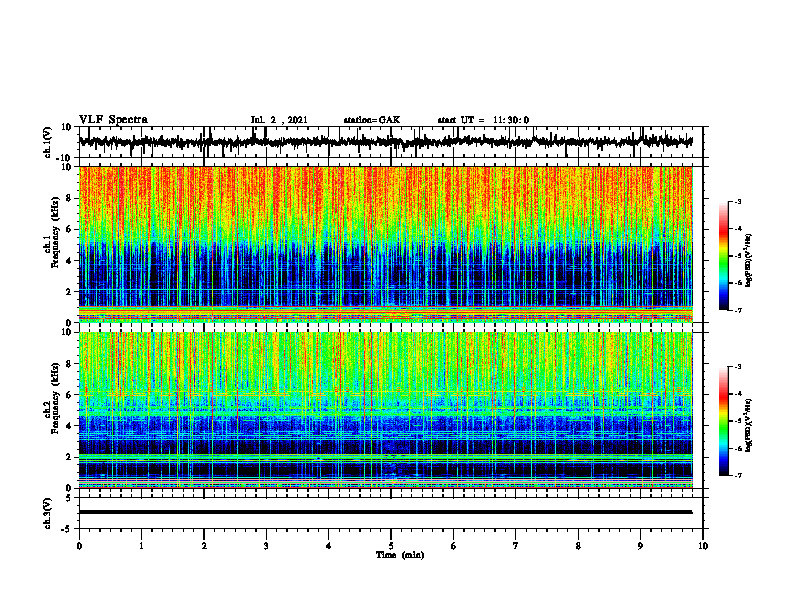The image size is (792, 612).
Task: Click the "station=GAK" header label
Action: tap(372, 120)
